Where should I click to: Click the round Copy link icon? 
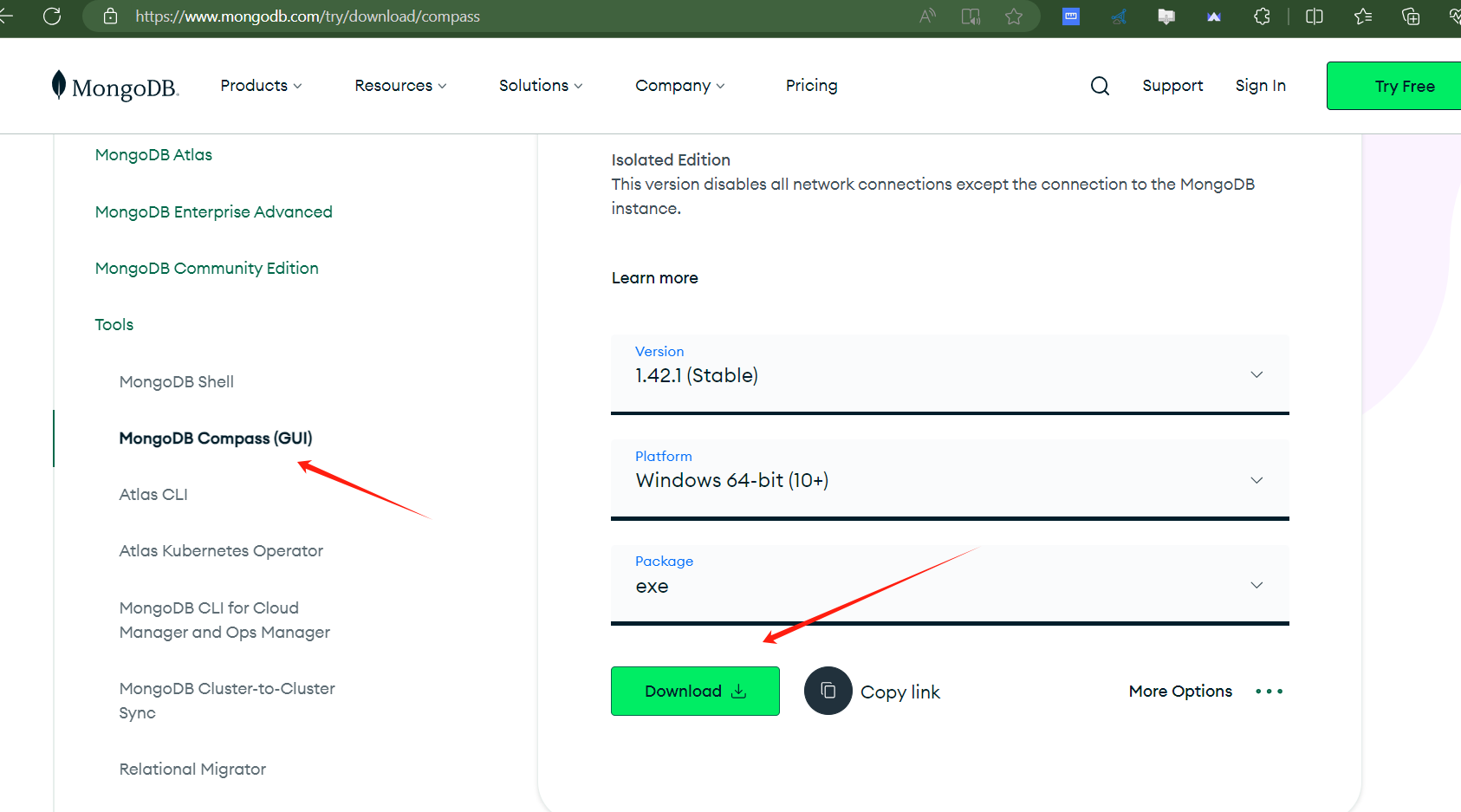click(x=828, y=691)
